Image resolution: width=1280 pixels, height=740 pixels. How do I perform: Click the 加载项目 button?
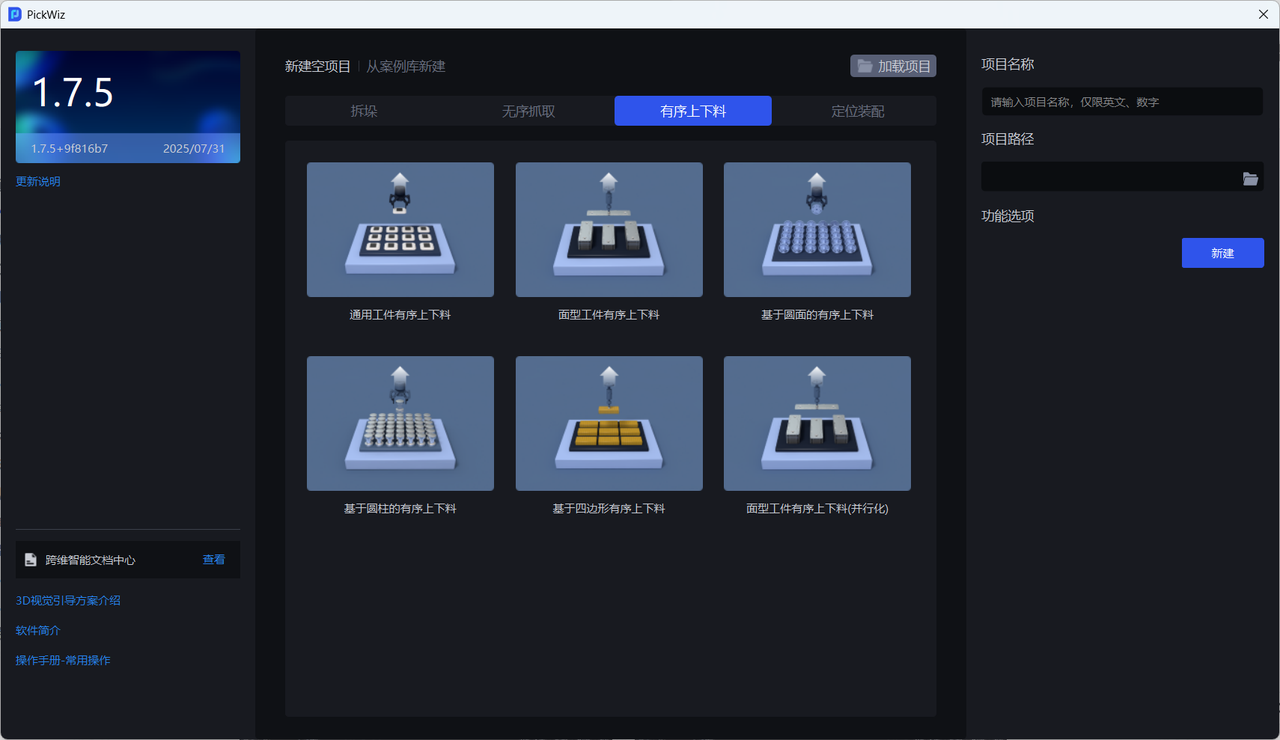[x=893, y=66]
